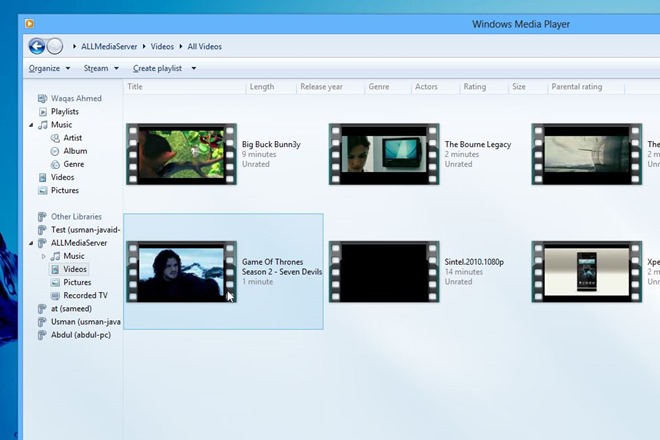Click the ALLMediaServer library icon
Screen dimensions: 660x440
[42, 243]
